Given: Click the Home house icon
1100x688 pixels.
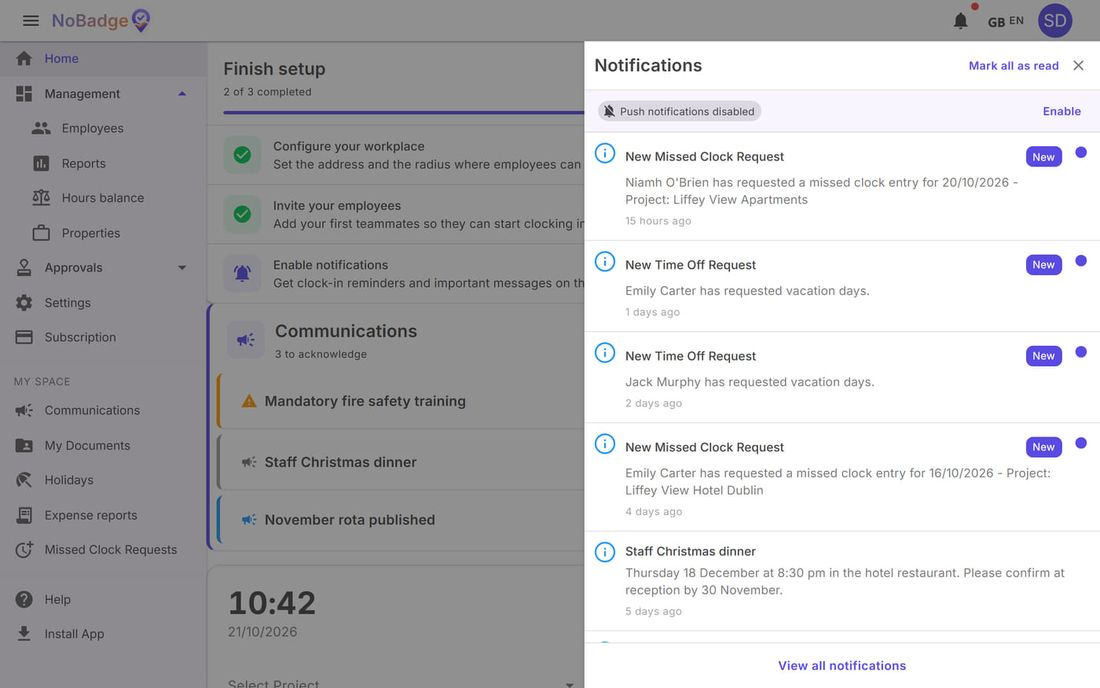Looking at the screenshot, I should (x=24, y=58).
